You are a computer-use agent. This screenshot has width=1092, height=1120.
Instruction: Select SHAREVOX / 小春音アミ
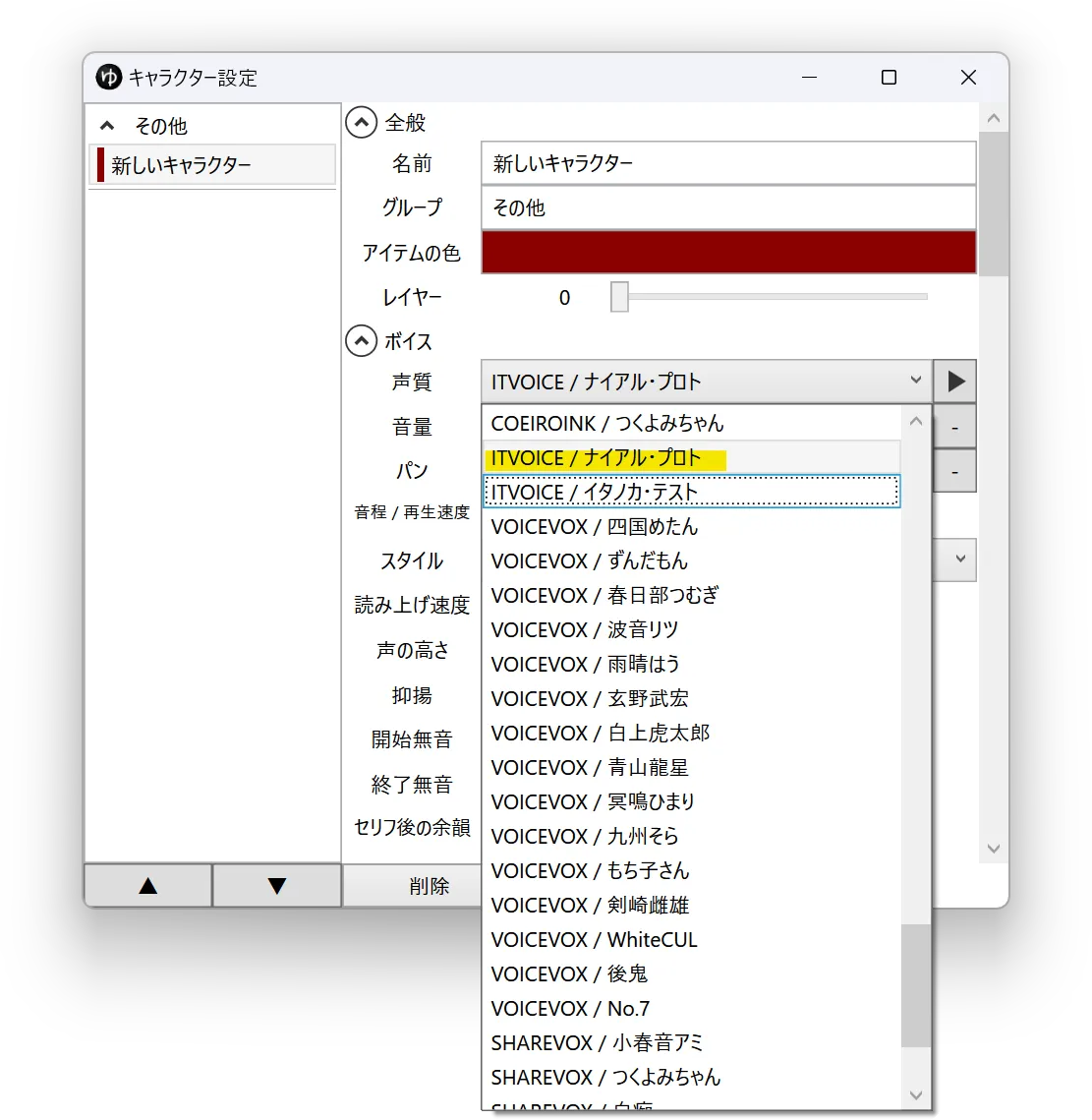coord(691,1043)
